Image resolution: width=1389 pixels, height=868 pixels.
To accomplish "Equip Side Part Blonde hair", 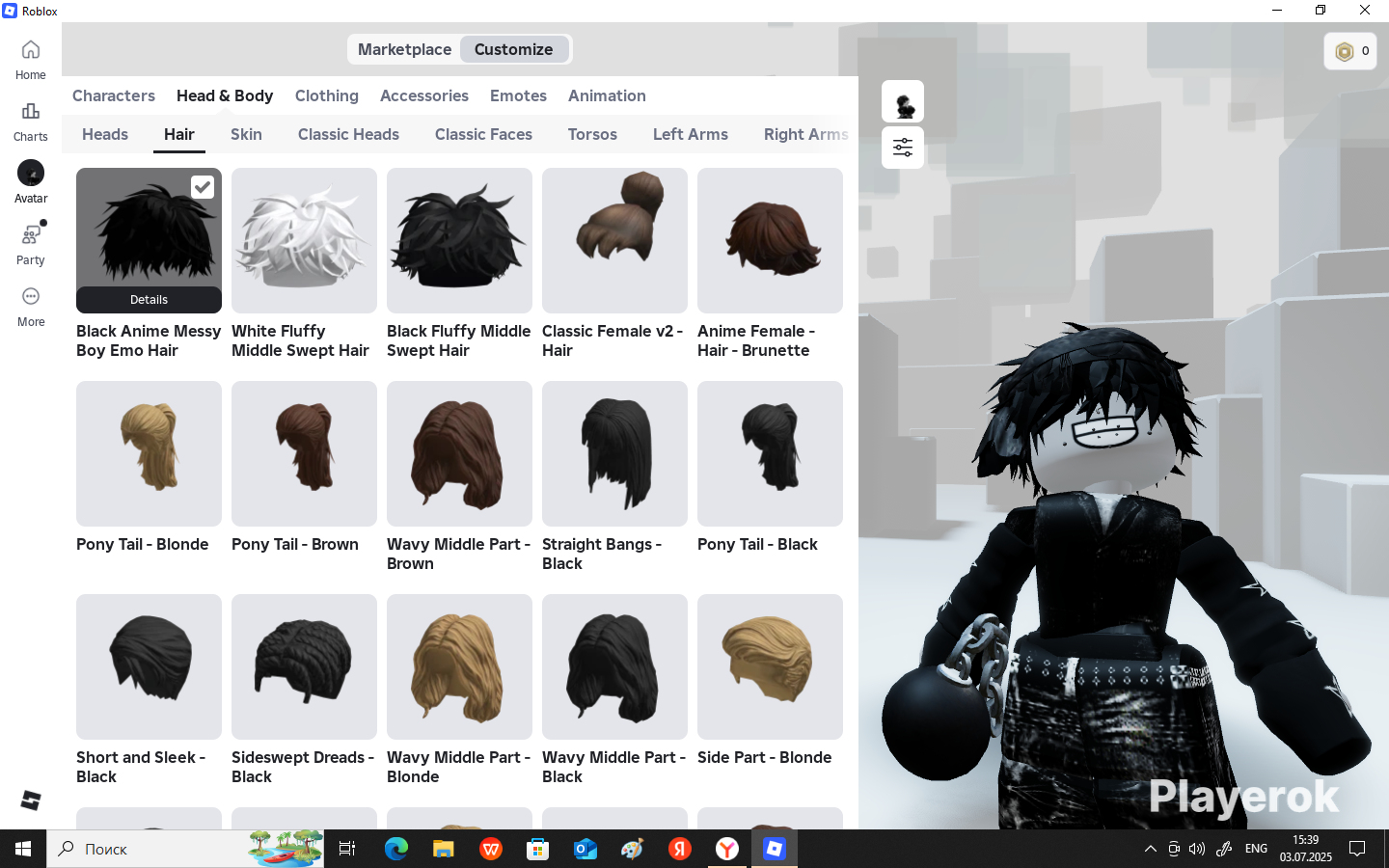I will (770, 666).
